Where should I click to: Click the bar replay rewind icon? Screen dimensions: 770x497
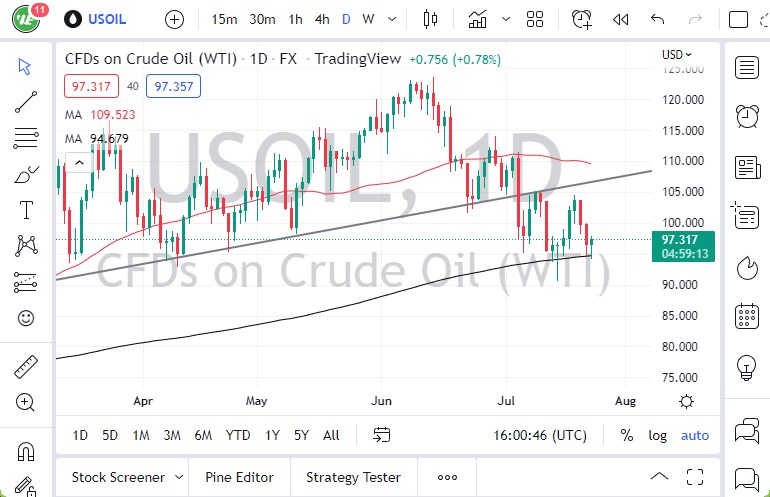point(621,19)
